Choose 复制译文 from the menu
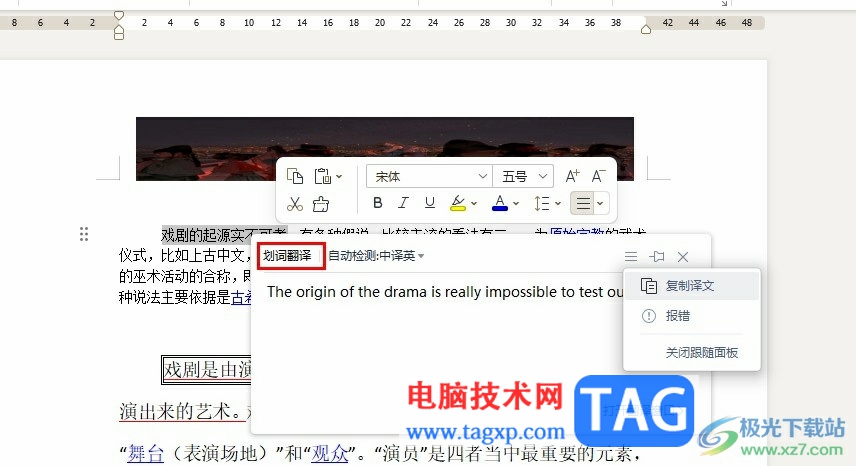Screen dimensions: 856x466 (x=692, y=286)
